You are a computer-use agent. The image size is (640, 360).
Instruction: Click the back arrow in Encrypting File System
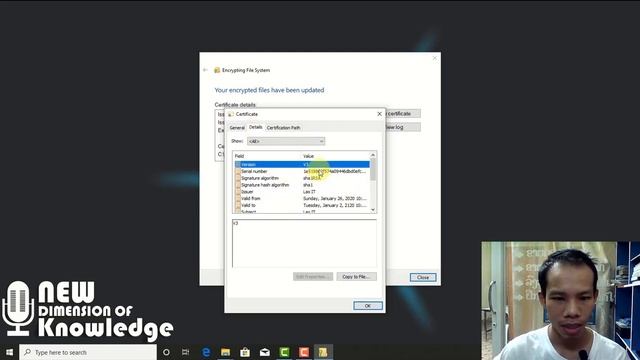pyautogui.click(x=205, y=70)
